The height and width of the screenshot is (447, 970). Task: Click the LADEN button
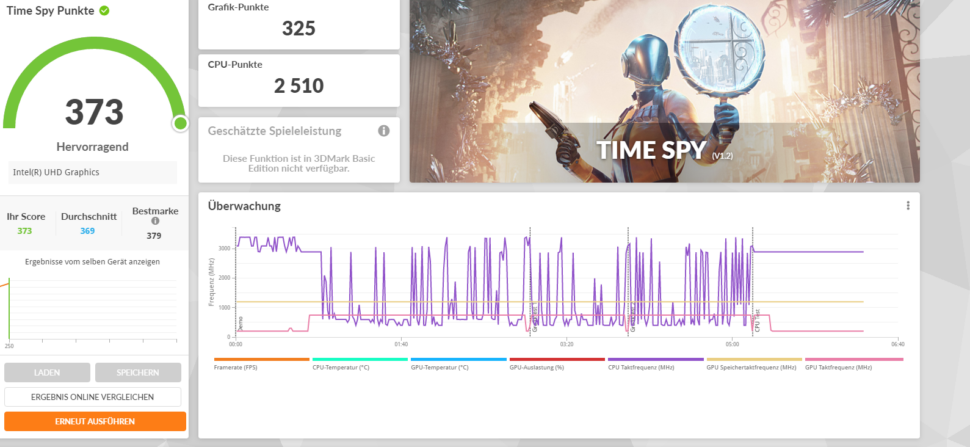point(47,373)
